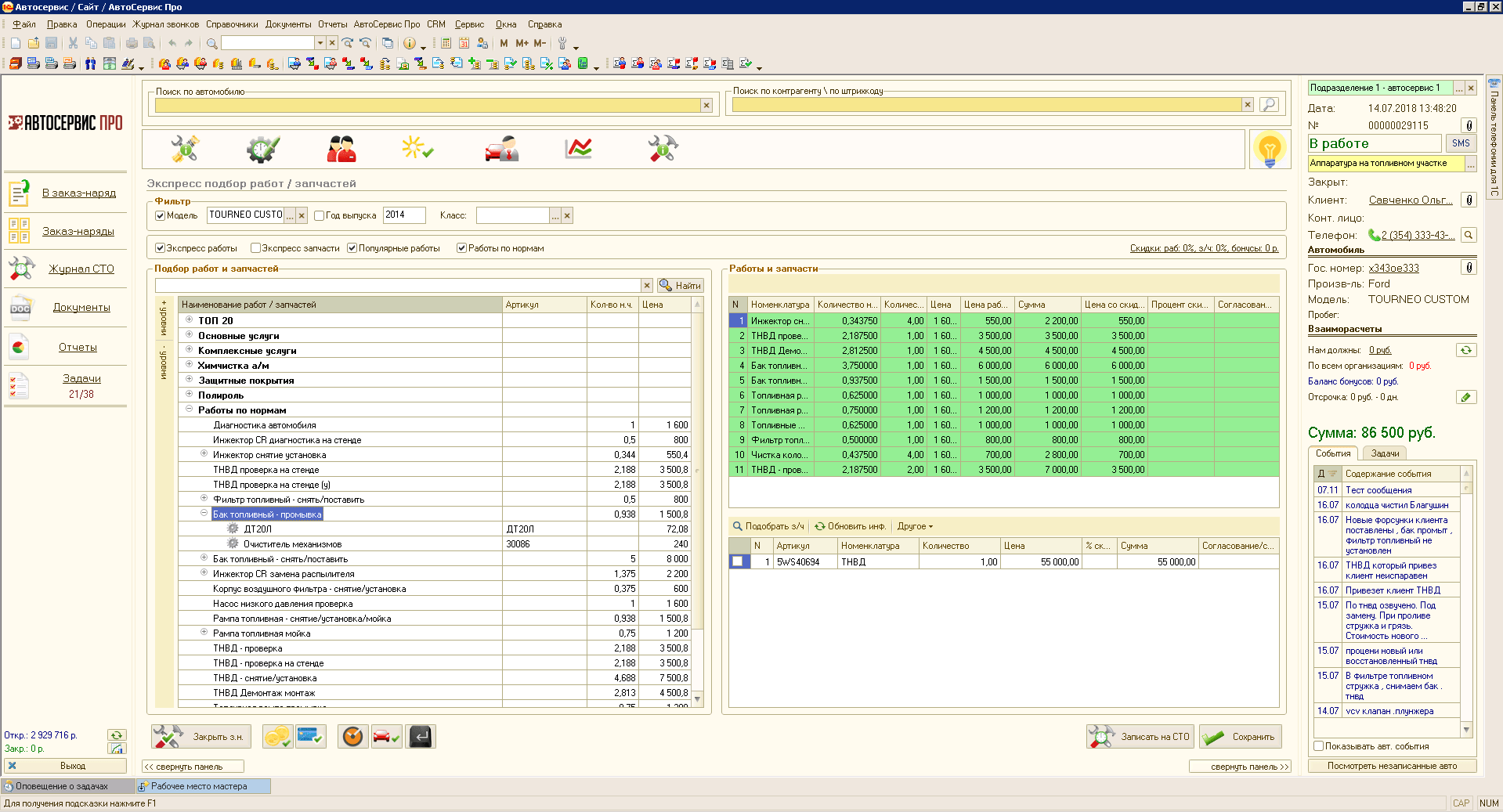The height and width of the screenshot is (812, 1503).
Task: Click the yellow lightbulb hint icon
Action: 1269,149
